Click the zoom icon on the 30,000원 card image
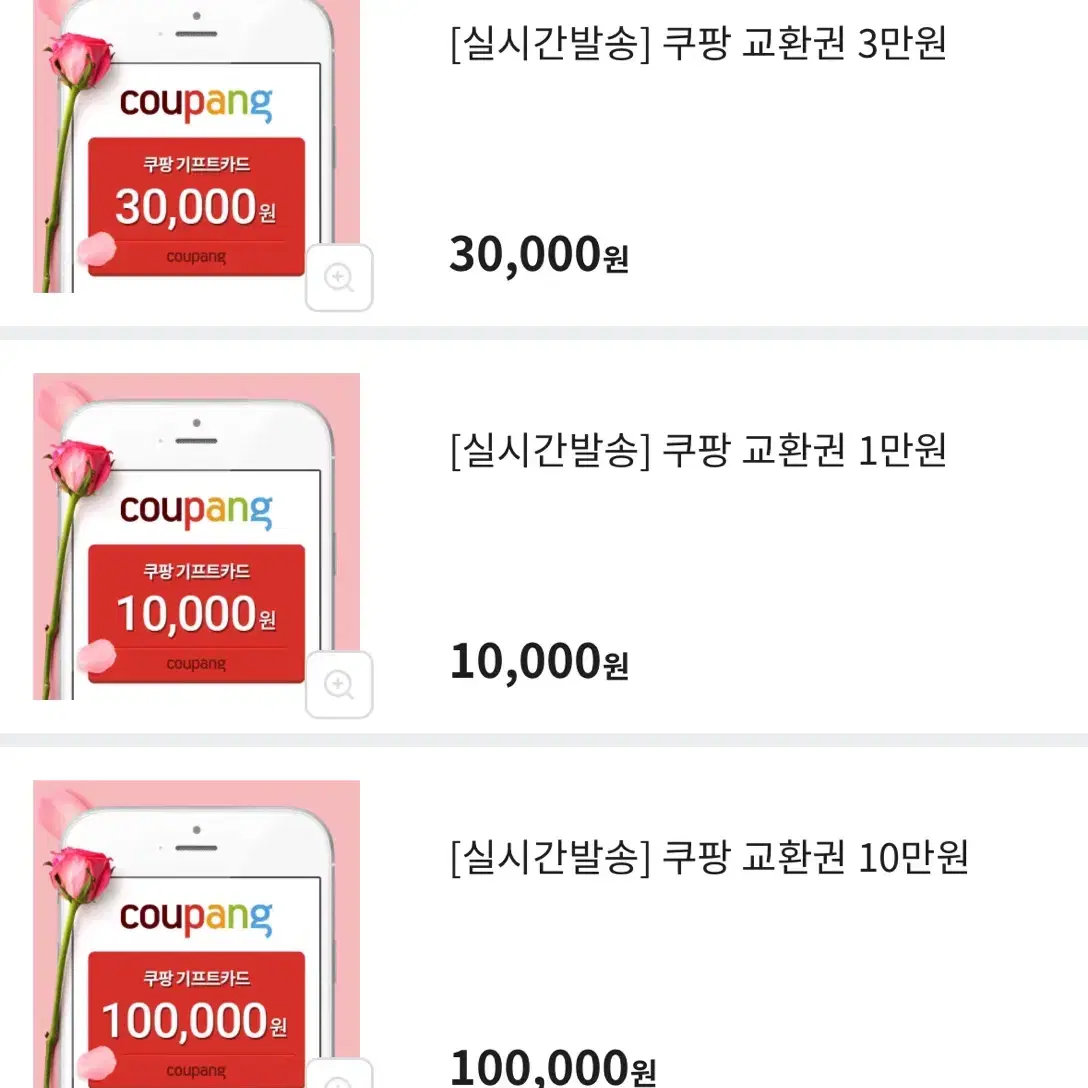The width and height of the screenshot is (1088, 1088). [339, 278]
